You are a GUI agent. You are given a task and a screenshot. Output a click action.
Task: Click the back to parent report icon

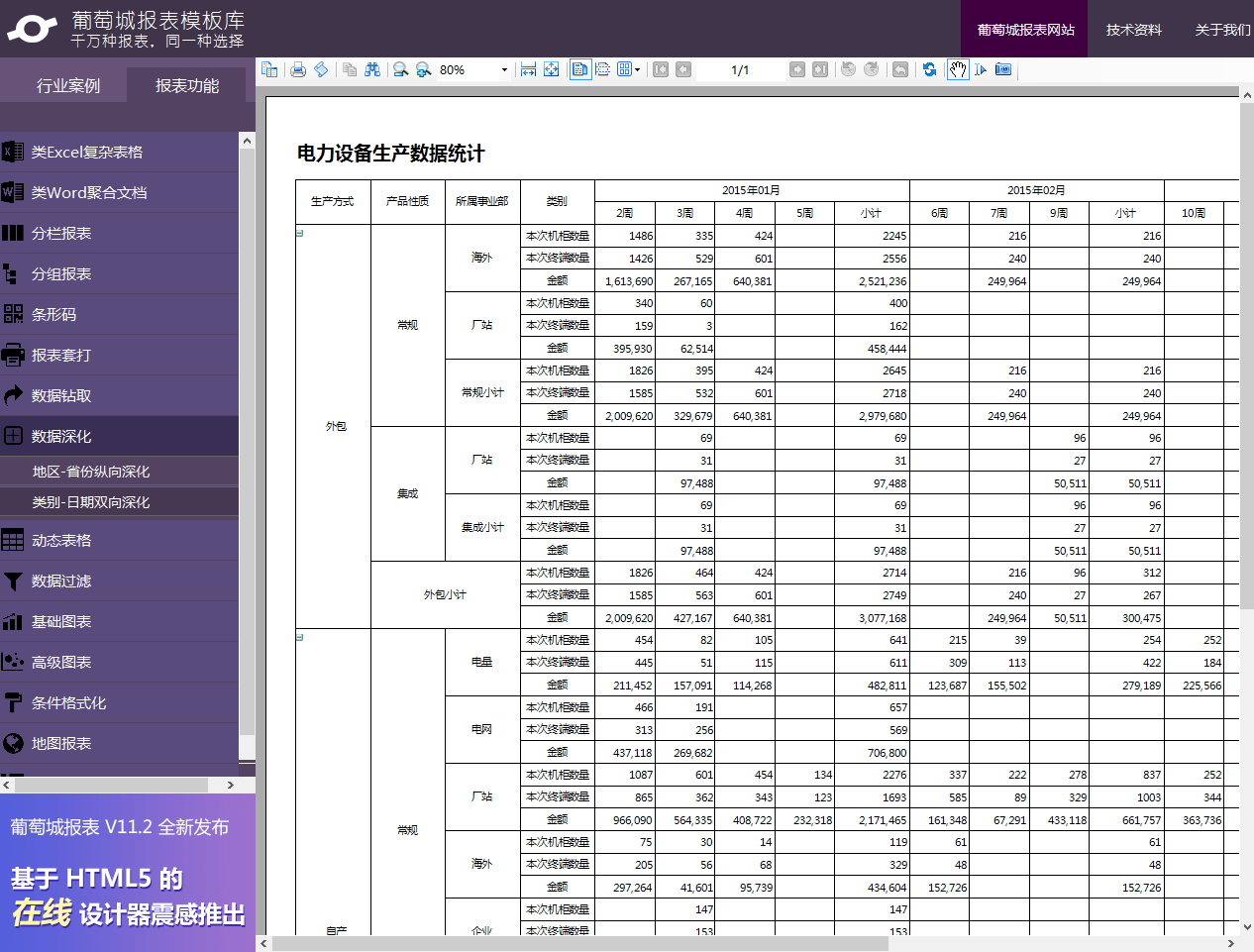click(x=900, y=69)
